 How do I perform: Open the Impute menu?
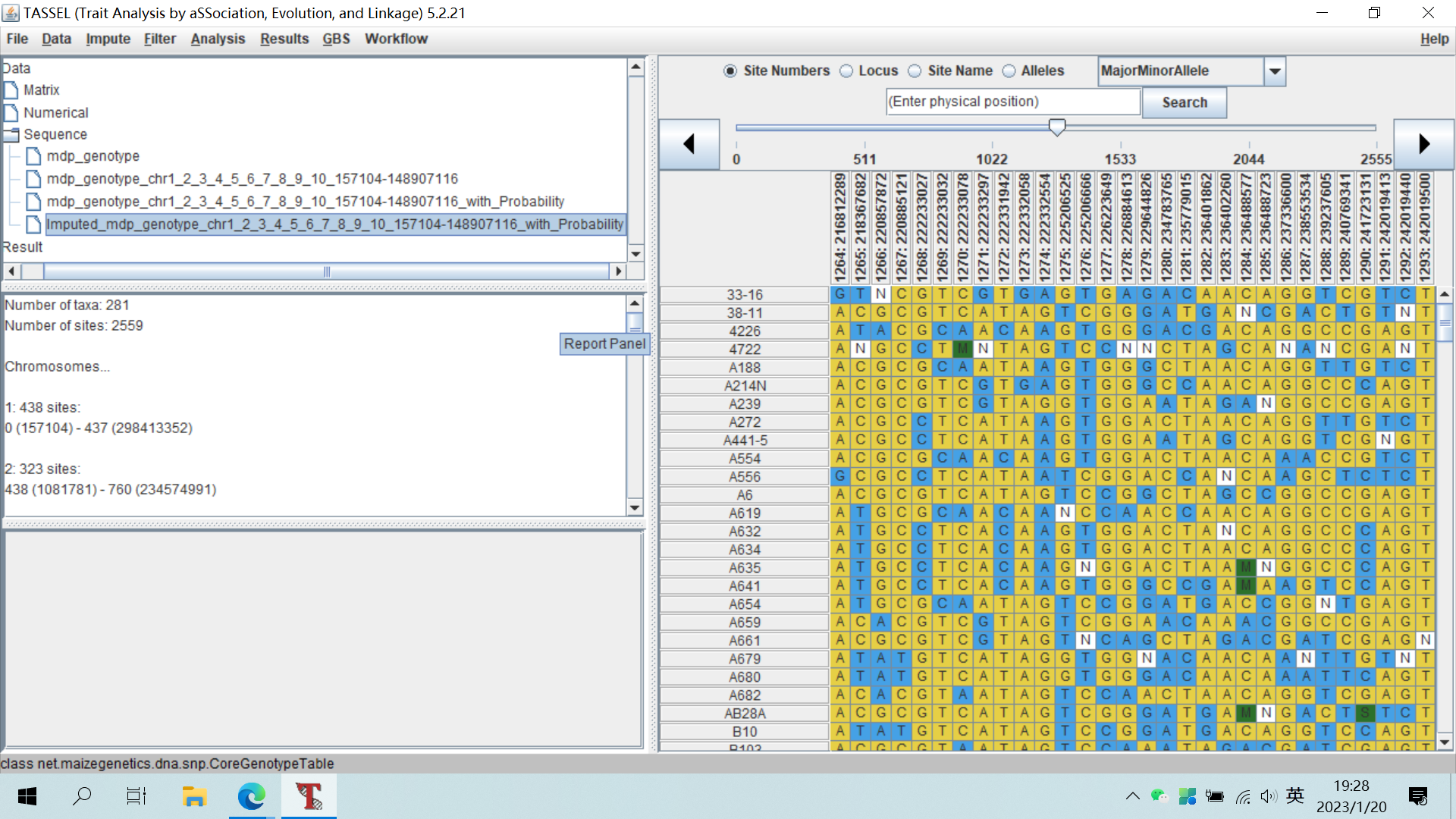tap(108, 39)
